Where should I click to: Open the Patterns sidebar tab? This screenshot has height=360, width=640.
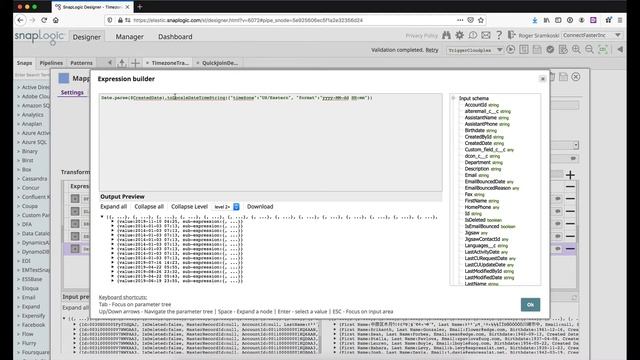click(81, 63)
